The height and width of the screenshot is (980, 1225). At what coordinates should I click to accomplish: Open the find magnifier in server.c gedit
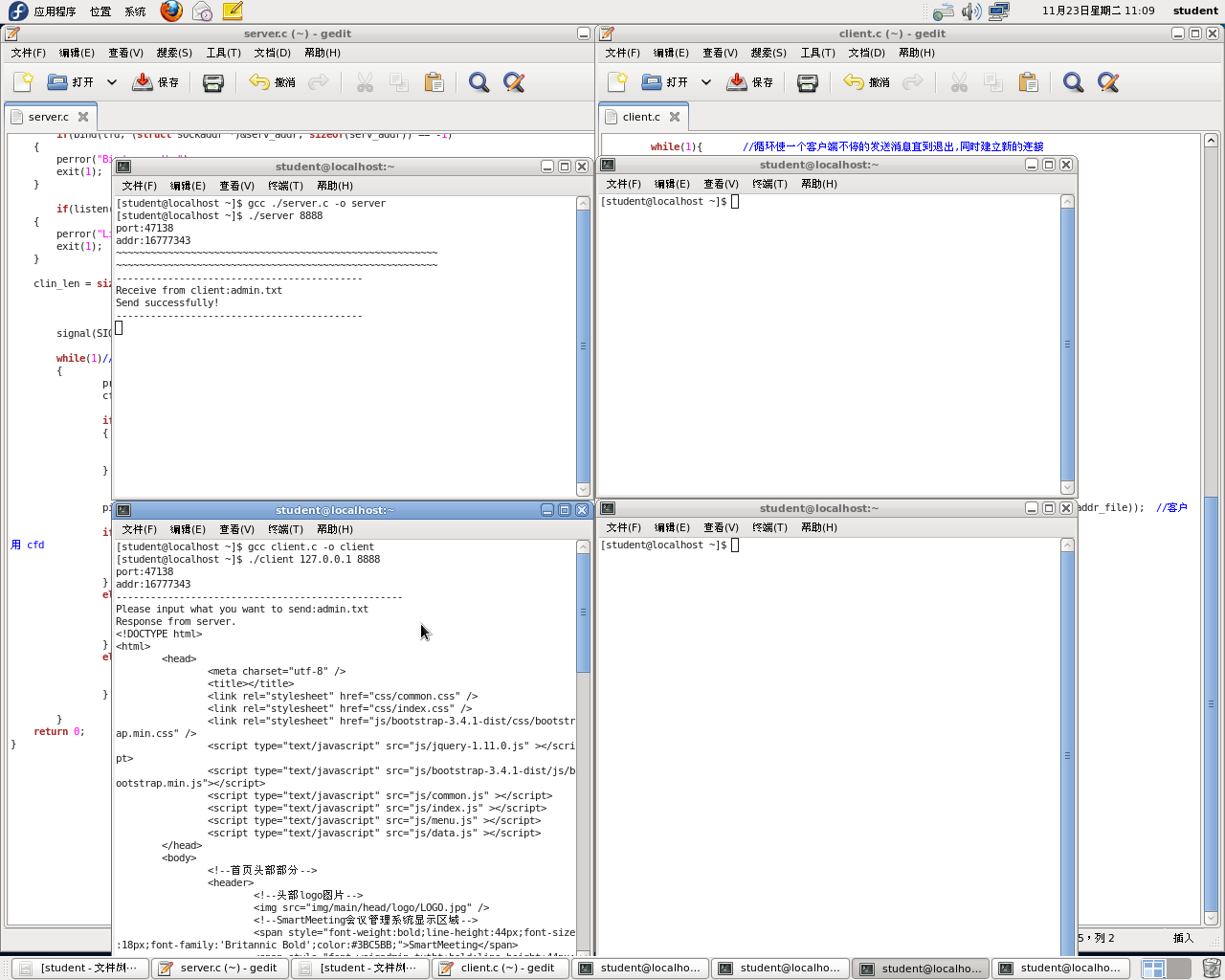(x=479, y=82)
